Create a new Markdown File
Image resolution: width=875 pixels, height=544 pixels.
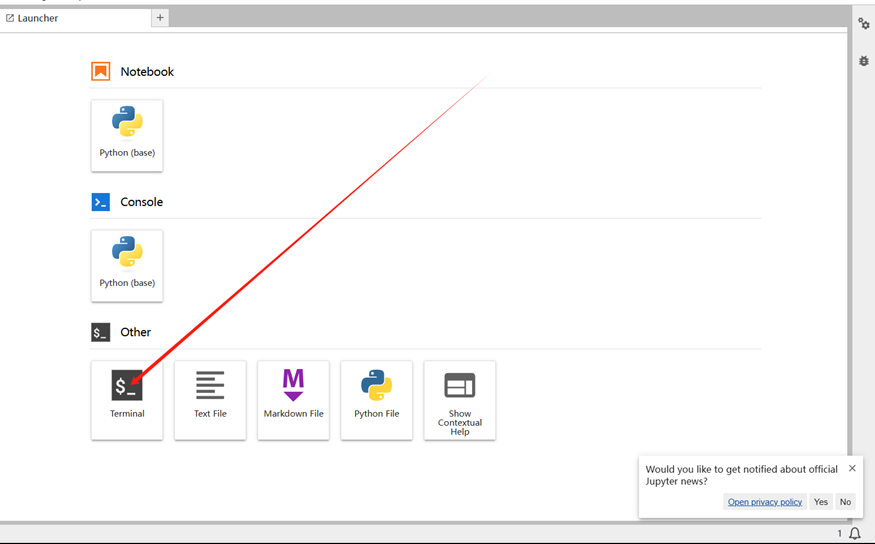pos(293,400)
